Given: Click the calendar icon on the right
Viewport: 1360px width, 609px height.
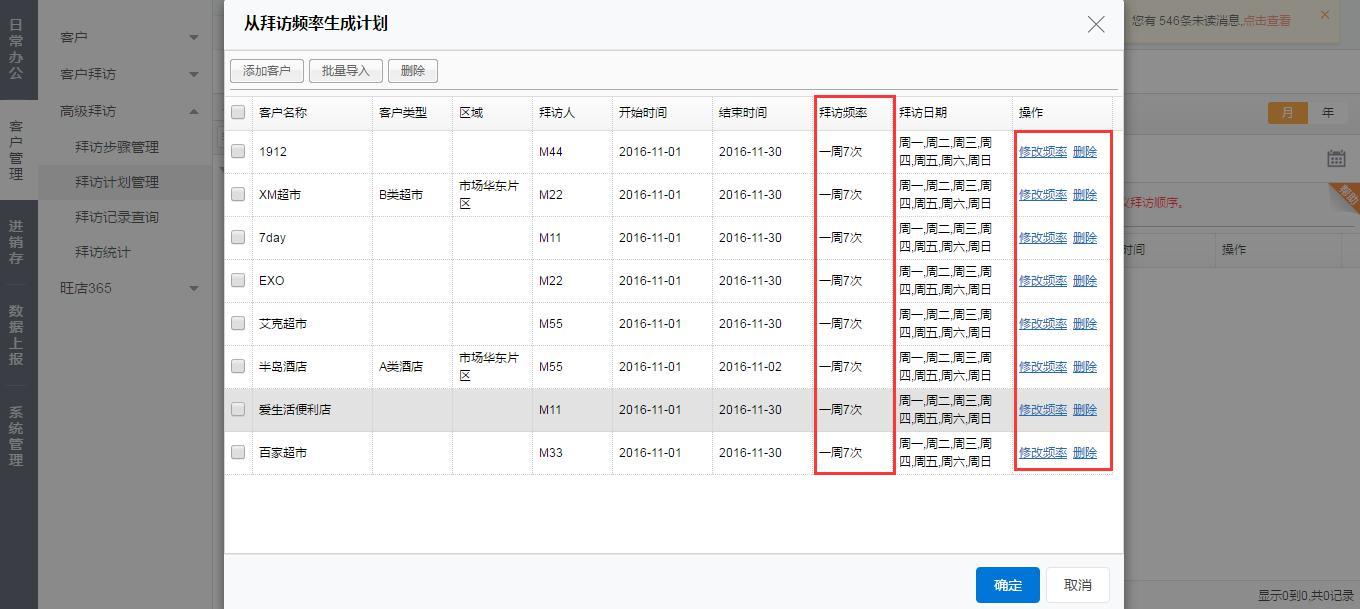Looking at the screenshot, I should pos(1336,158).
